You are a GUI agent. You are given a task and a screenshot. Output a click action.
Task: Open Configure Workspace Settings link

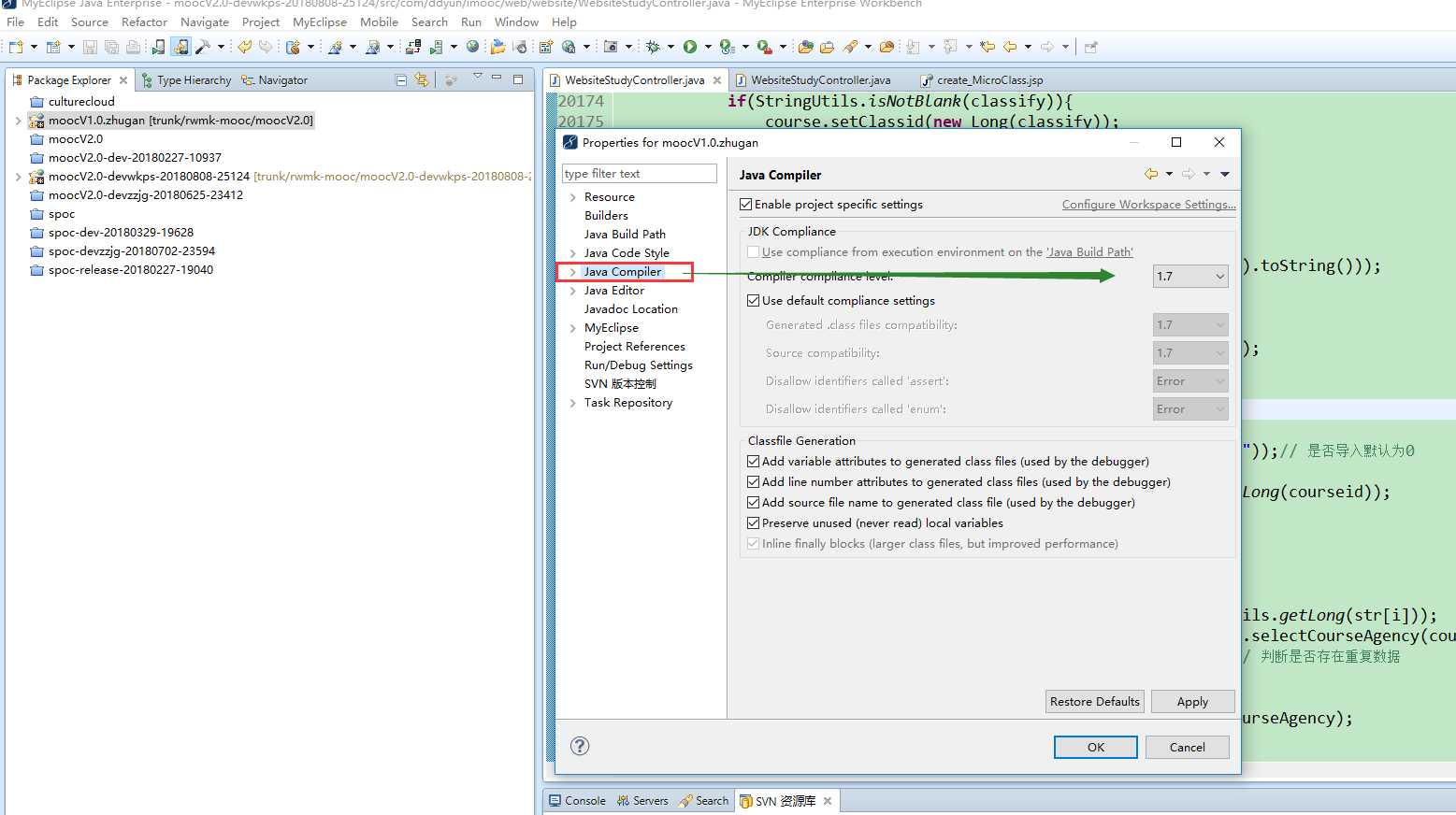pyautogui.click(x=1148, y=204)
